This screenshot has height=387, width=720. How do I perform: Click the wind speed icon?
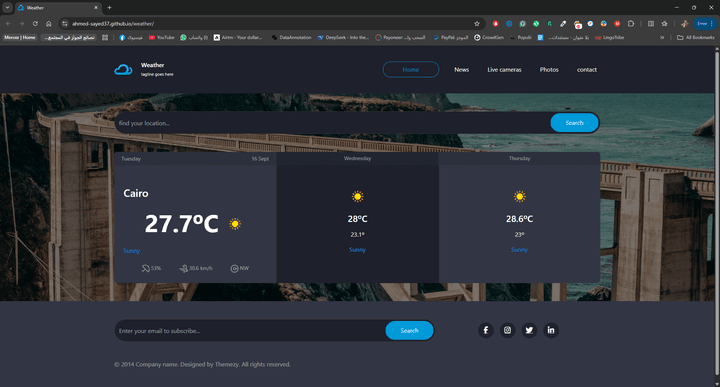184,268
